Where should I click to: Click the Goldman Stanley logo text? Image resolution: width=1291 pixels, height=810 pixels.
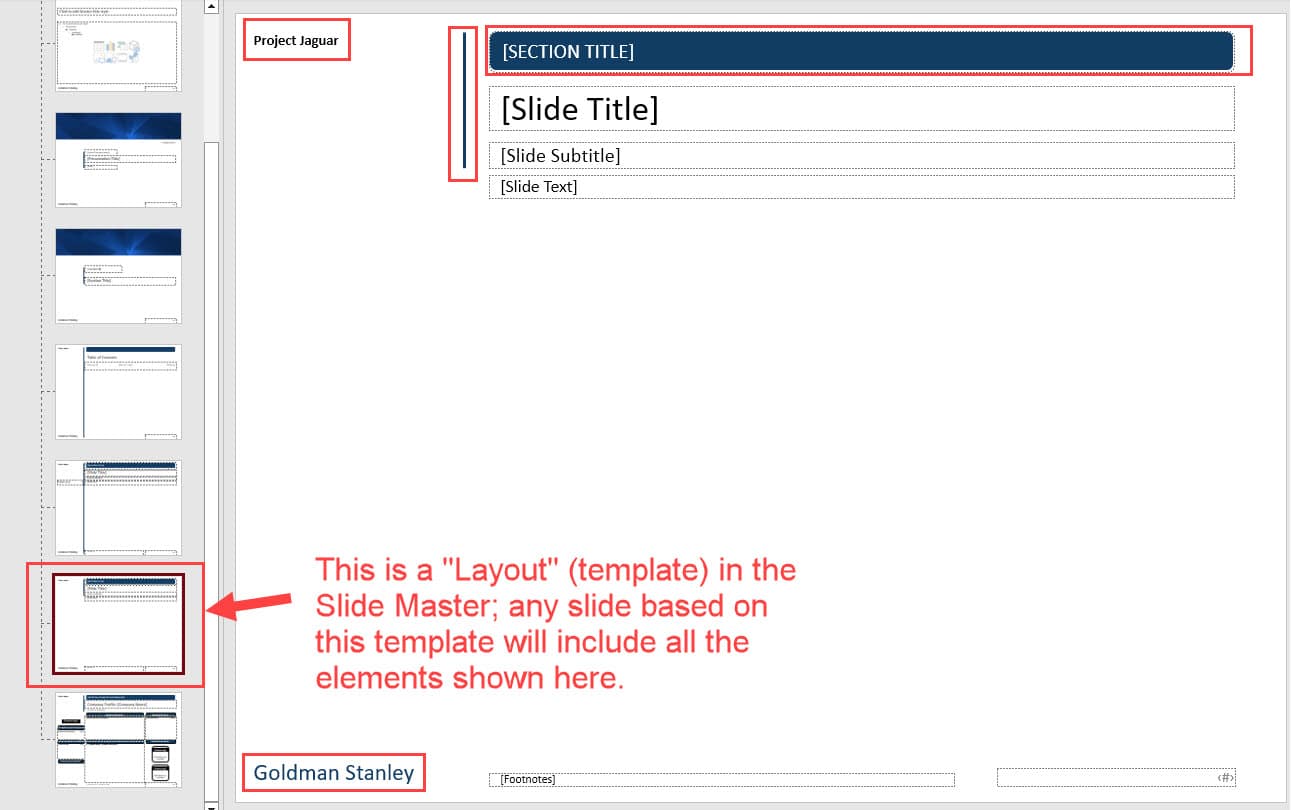333,772
